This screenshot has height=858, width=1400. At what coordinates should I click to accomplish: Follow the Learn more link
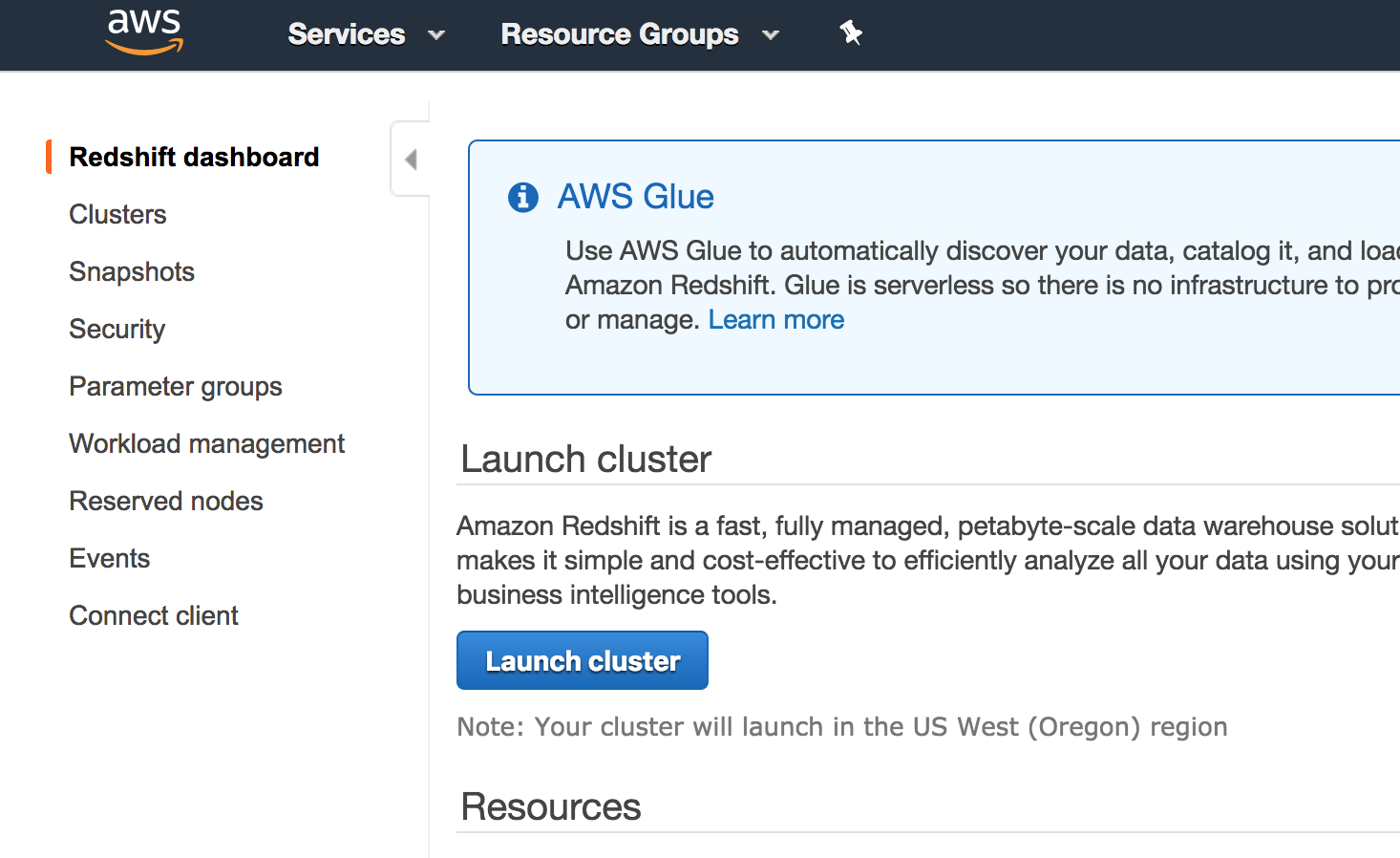click(x=775, y=319)
